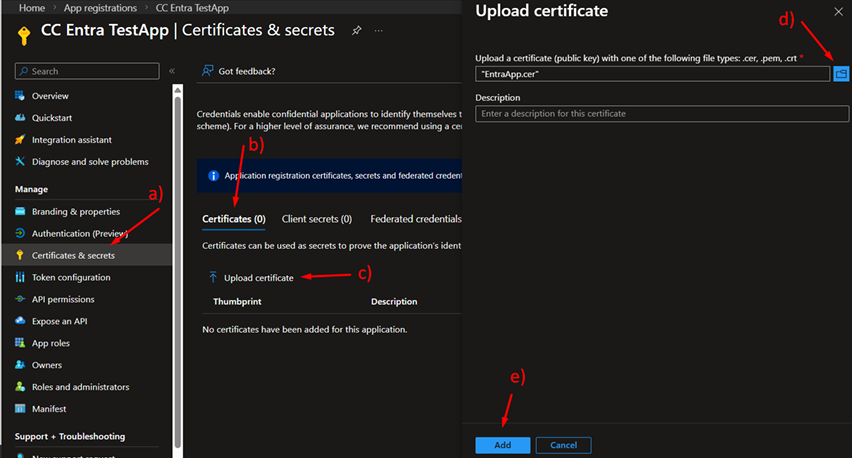Screen dimensions: 852x458
Task: Switch to the Federated credentials tab
Action: click(415, 219)
